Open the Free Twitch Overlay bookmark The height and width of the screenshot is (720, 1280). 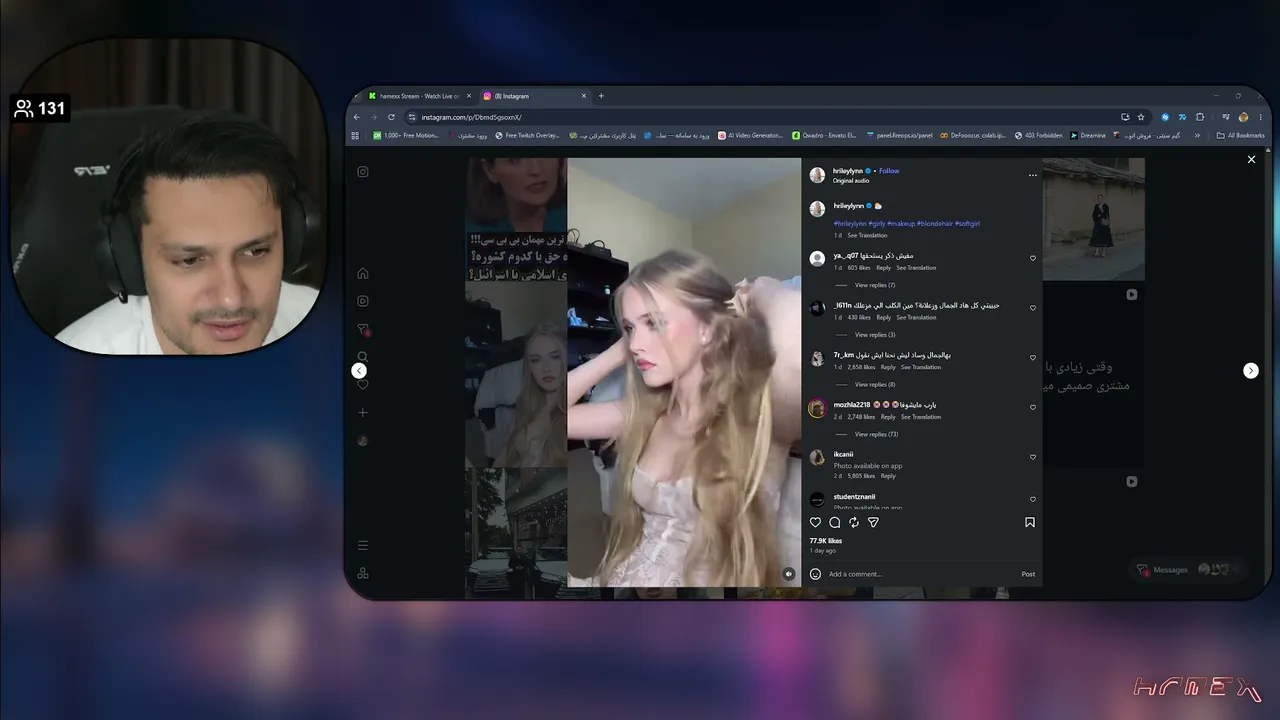point(528,135)
